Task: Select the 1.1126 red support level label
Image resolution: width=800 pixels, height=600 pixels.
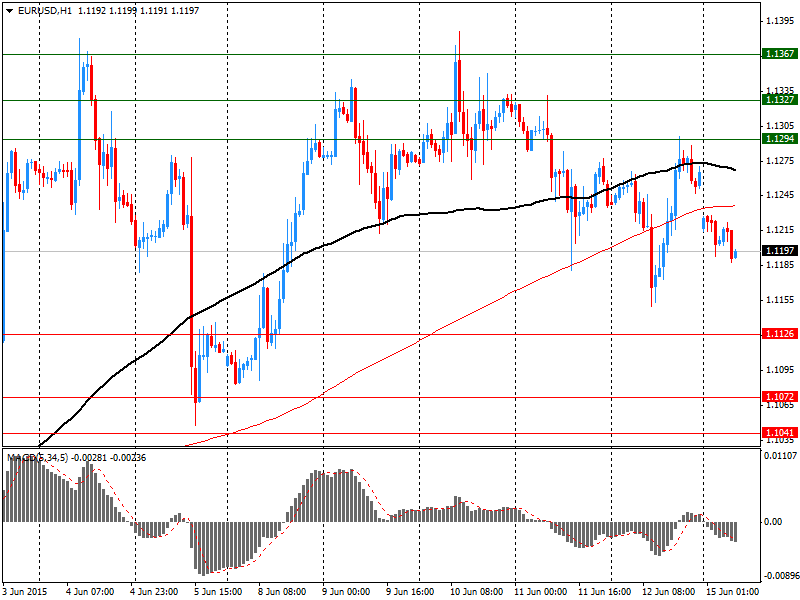Action: (779, 334)
